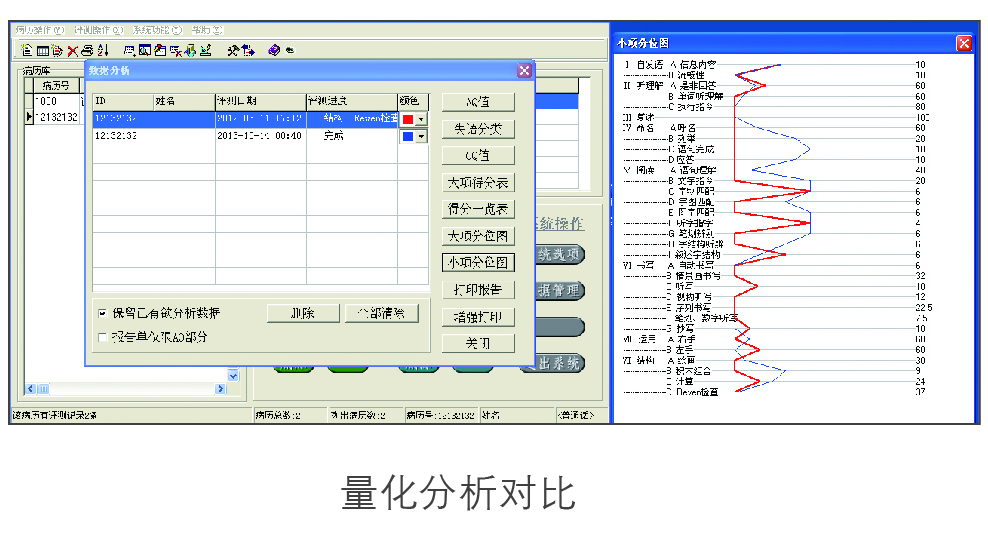Click the A-Z sort toolbar icon
This screenshot has height=539, width=988.
coord(103,50)
